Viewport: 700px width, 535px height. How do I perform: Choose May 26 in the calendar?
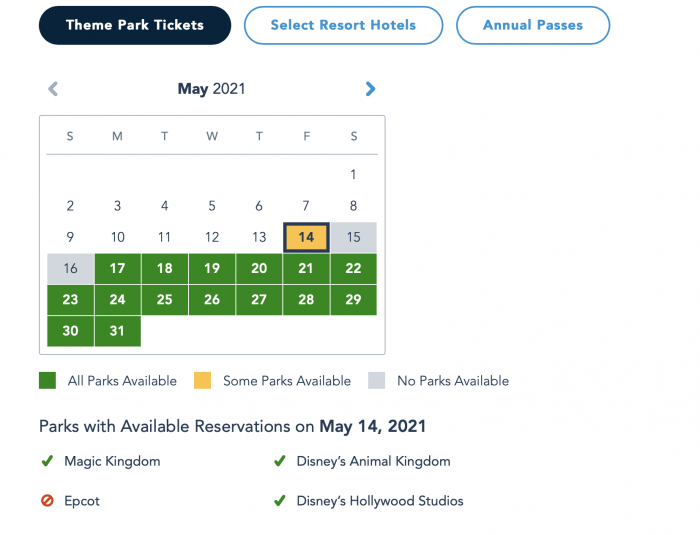click(x=212, y=300)
